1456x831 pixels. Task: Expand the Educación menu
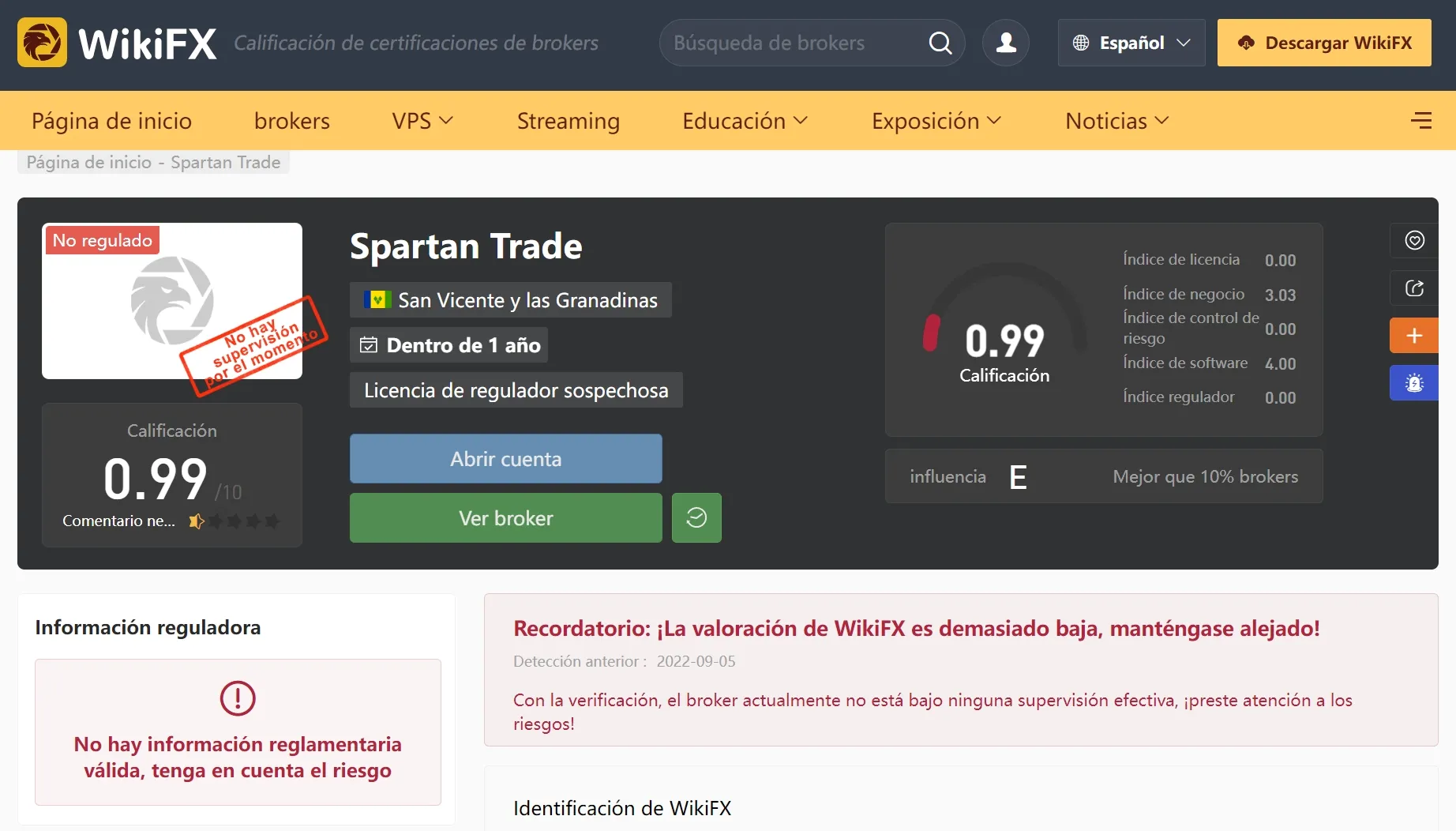coord(745,121)
